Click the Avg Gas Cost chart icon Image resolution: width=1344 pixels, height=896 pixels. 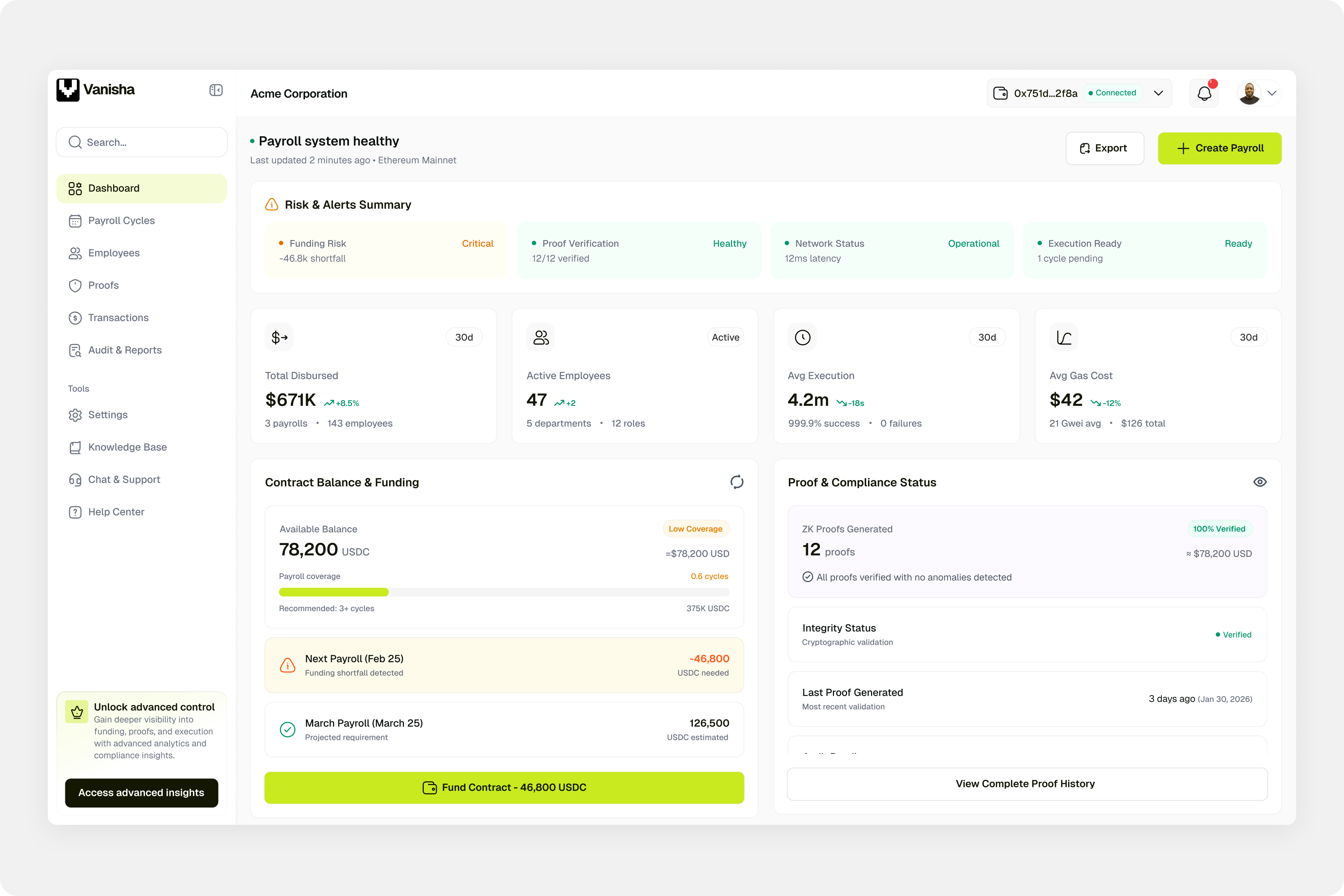(x=1063, y=337)
